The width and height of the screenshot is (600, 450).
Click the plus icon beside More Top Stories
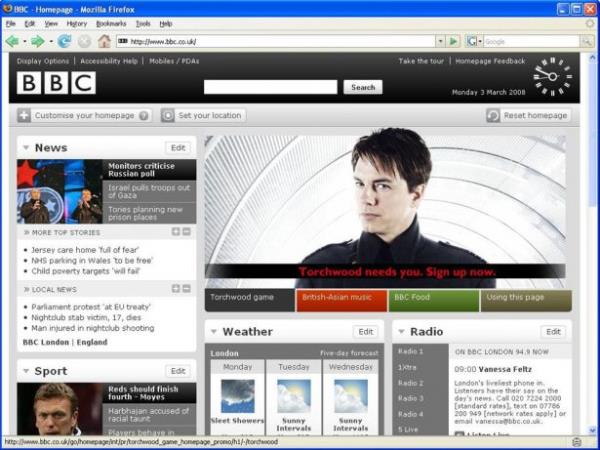[x=176, y=232]
